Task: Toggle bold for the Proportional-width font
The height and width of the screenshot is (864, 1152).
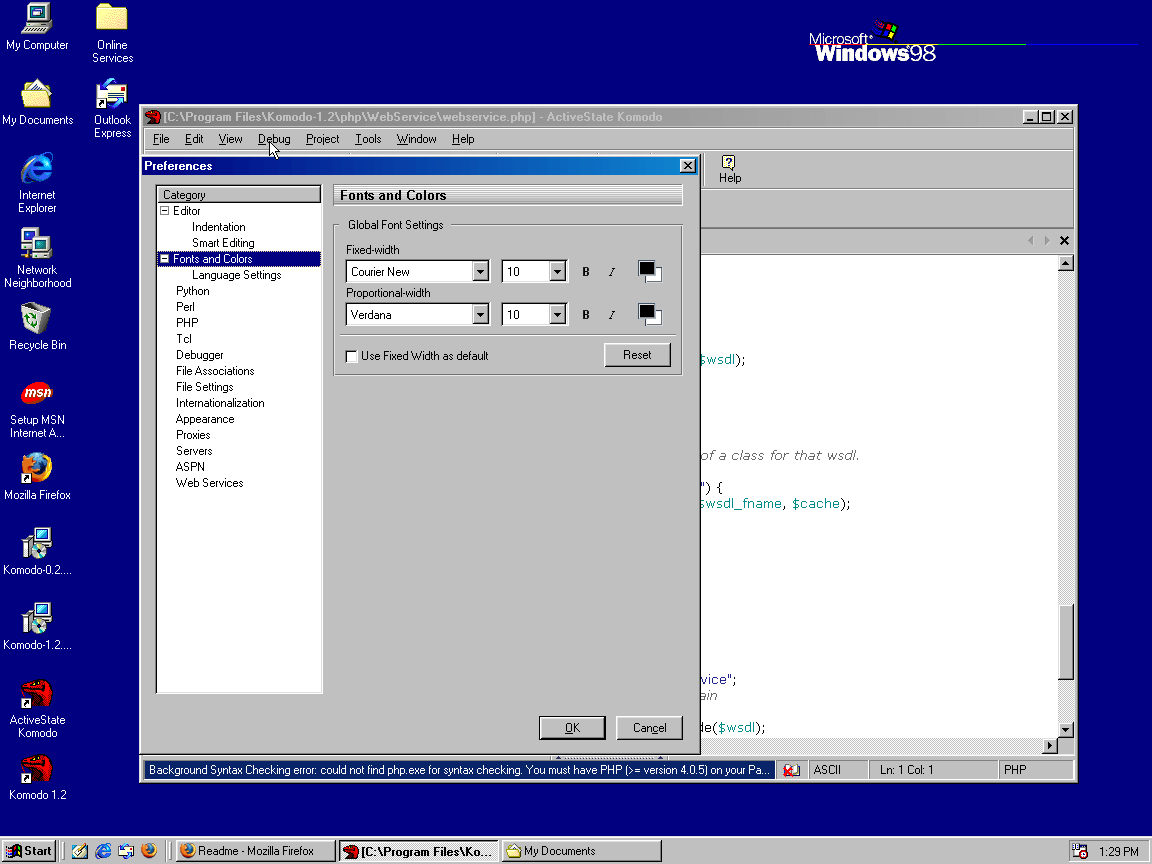Action: click(586, 315)
